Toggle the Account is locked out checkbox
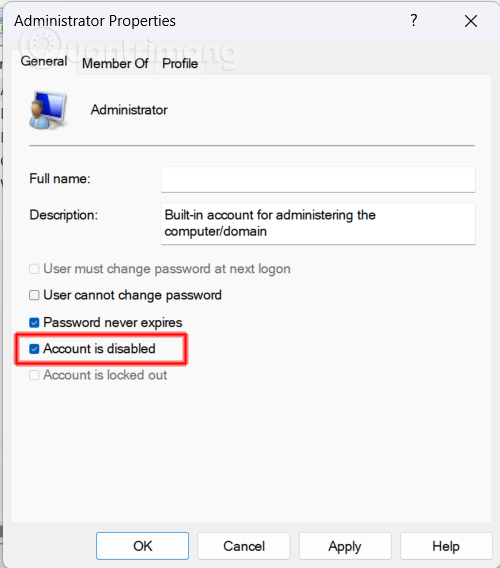 point(34,375)
